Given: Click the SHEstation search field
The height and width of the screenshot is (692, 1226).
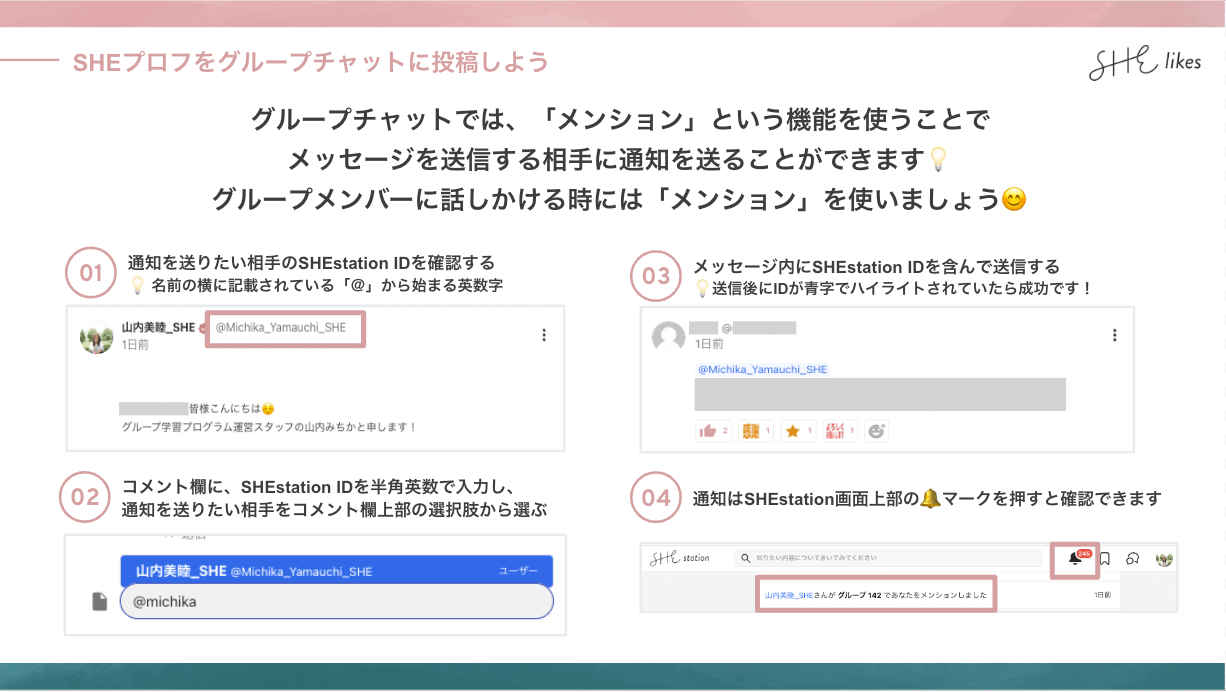Looking at the screenshot, I should [x=888, y=558].
